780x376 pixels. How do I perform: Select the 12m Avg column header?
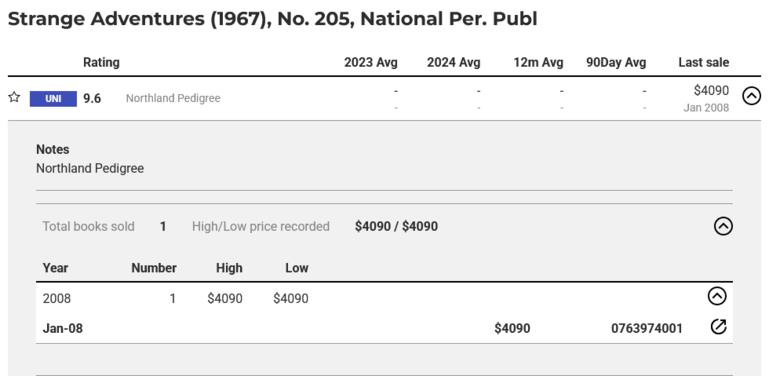point(538,63)
